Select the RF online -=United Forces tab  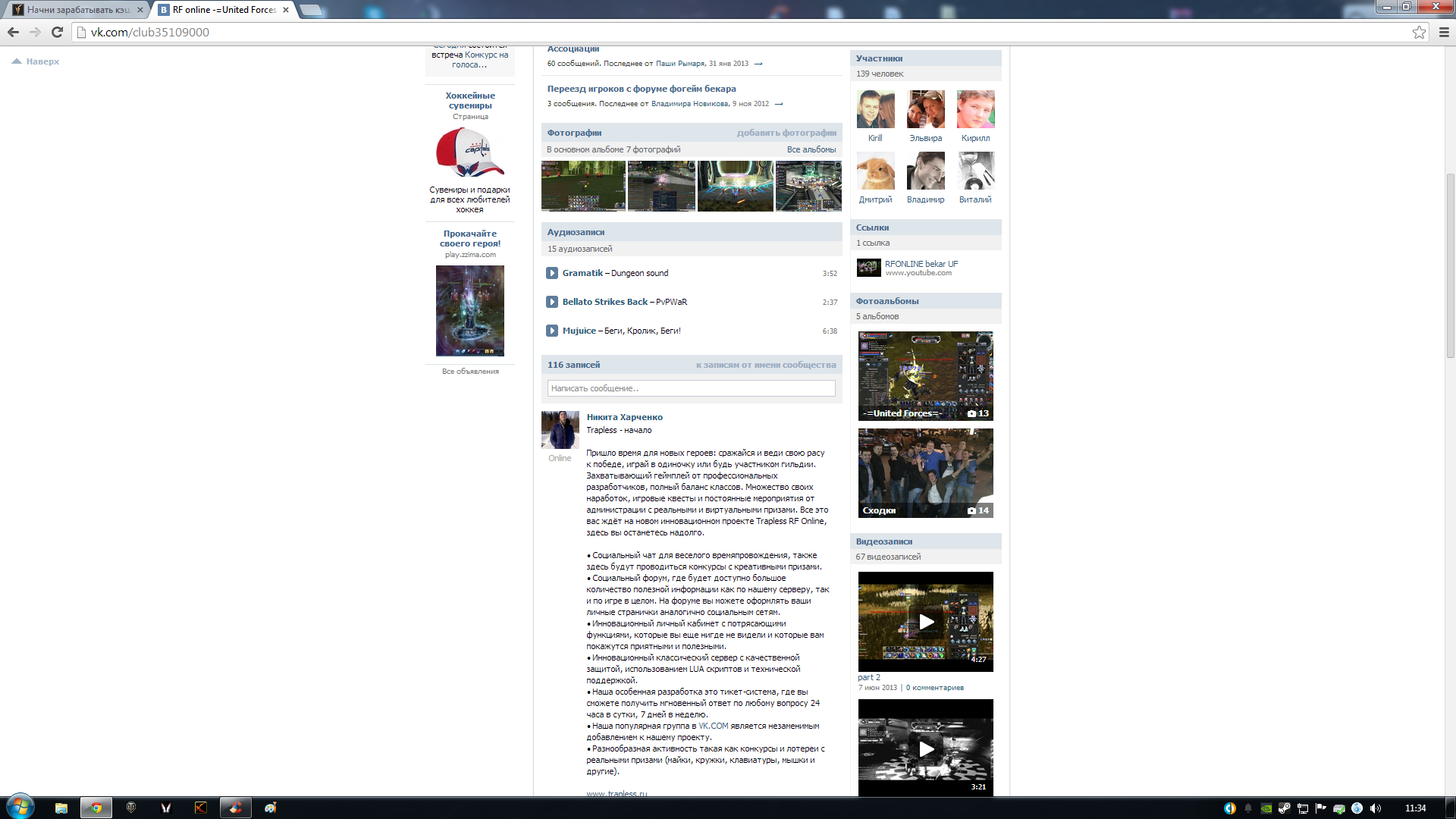[x=224, y=10]
